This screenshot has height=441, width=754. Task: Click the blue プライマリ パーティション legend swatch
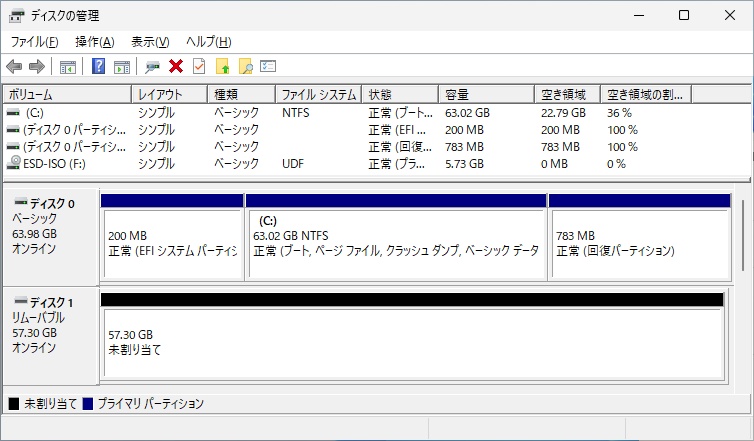(x=88, y=403)
